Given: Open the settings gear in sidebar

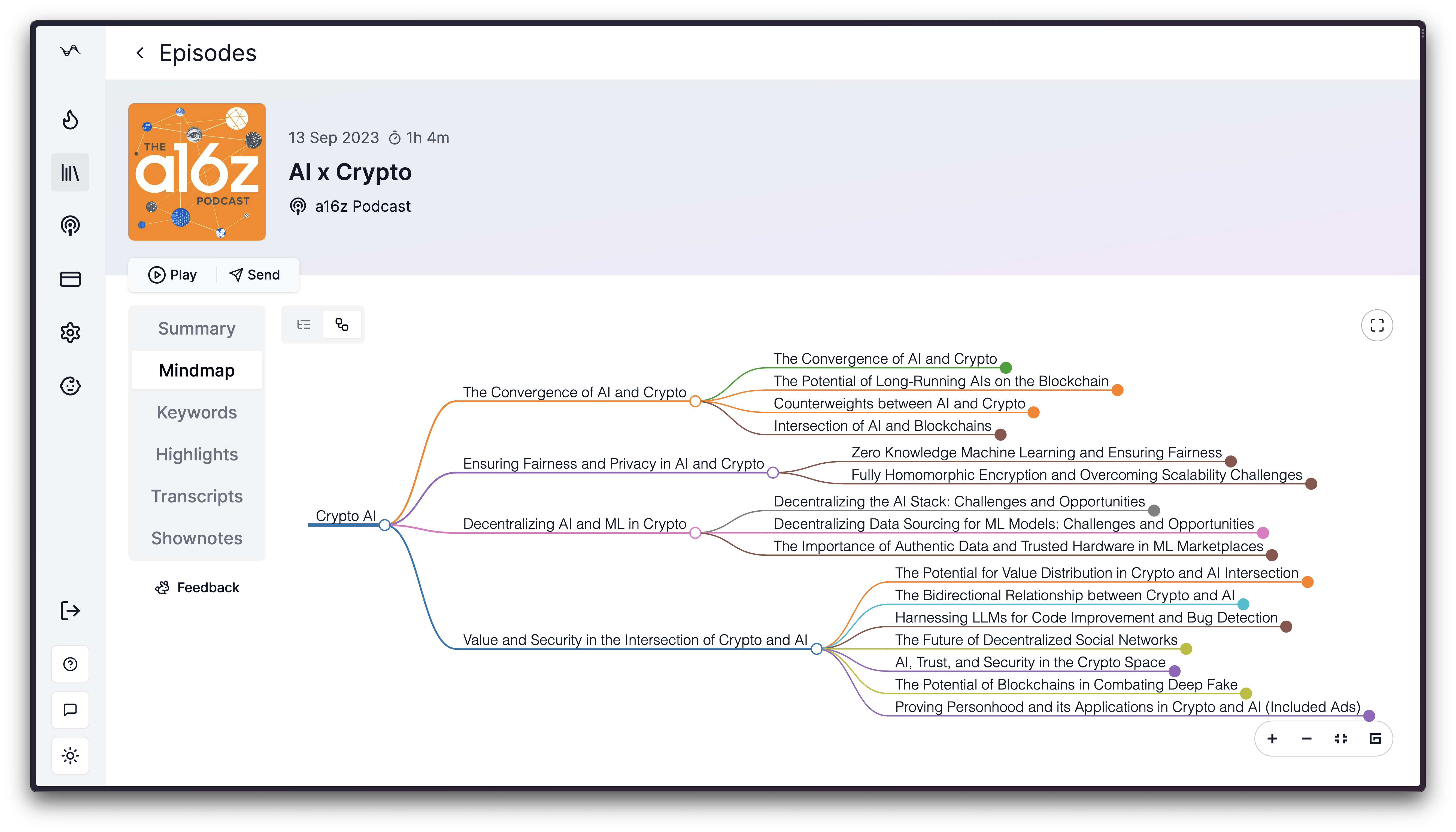Looking at the screenshot, I should [70, 333].
